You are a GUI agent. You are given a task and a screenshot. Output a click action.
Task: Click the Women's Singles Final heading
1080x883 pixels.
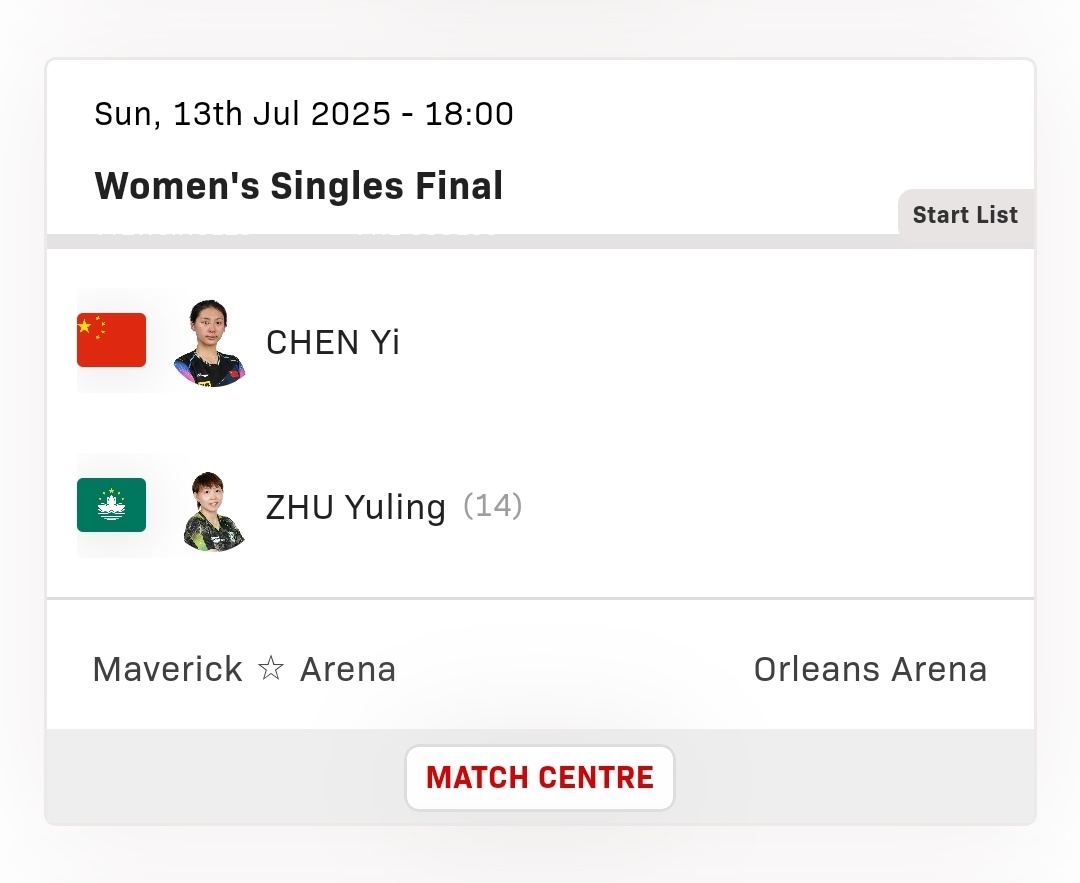[x=299, y=186]
